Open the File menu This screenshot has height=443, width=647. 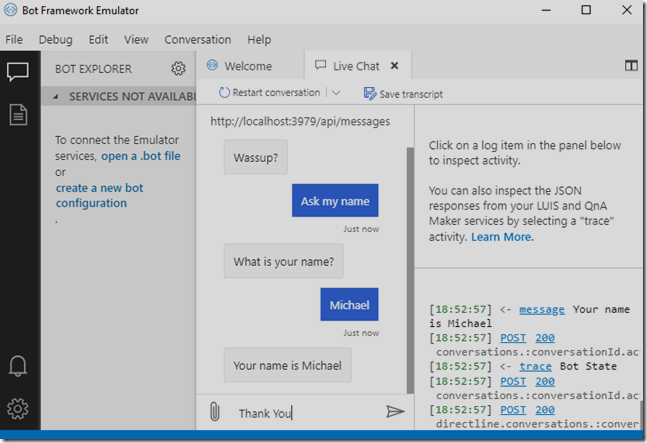coord(14,40)
